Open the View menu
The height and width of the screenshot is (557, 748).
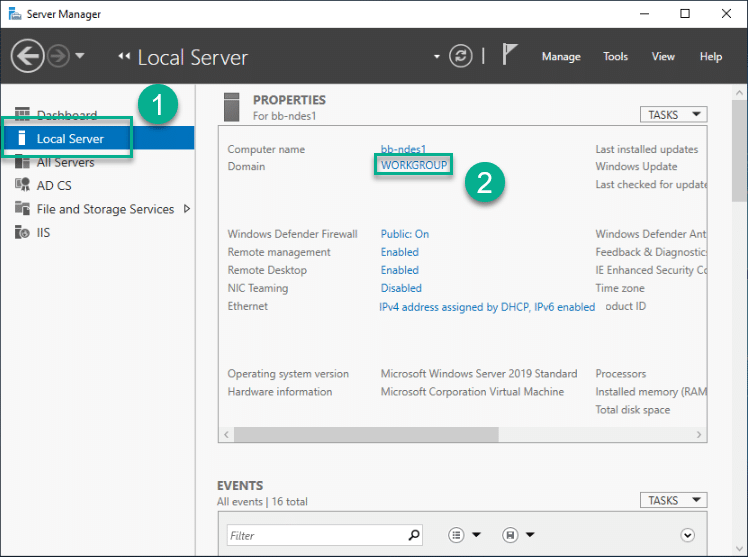point(663,57)
